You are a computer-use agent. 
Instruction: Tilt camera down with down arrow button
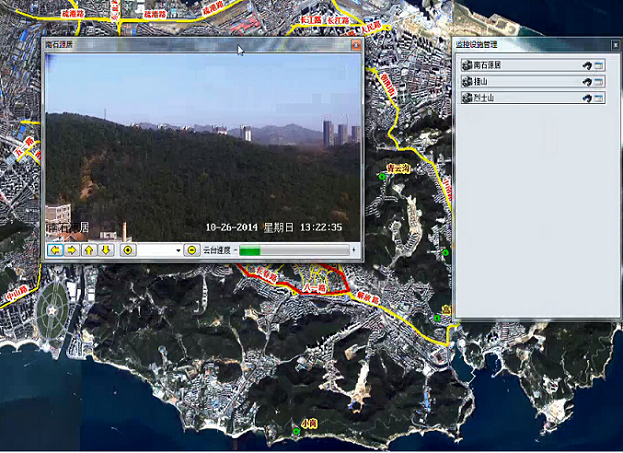[x=105, y=250]
